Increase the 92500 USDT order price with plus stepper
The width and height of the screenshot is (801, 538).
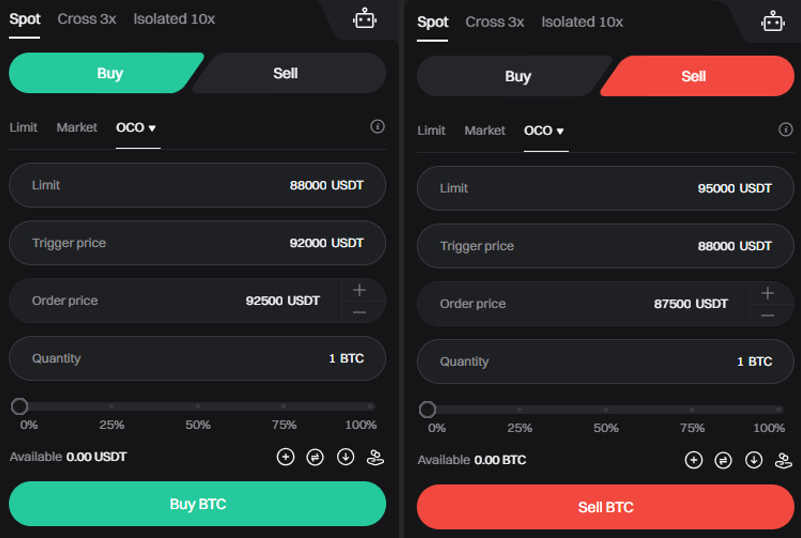coord(360,290)
